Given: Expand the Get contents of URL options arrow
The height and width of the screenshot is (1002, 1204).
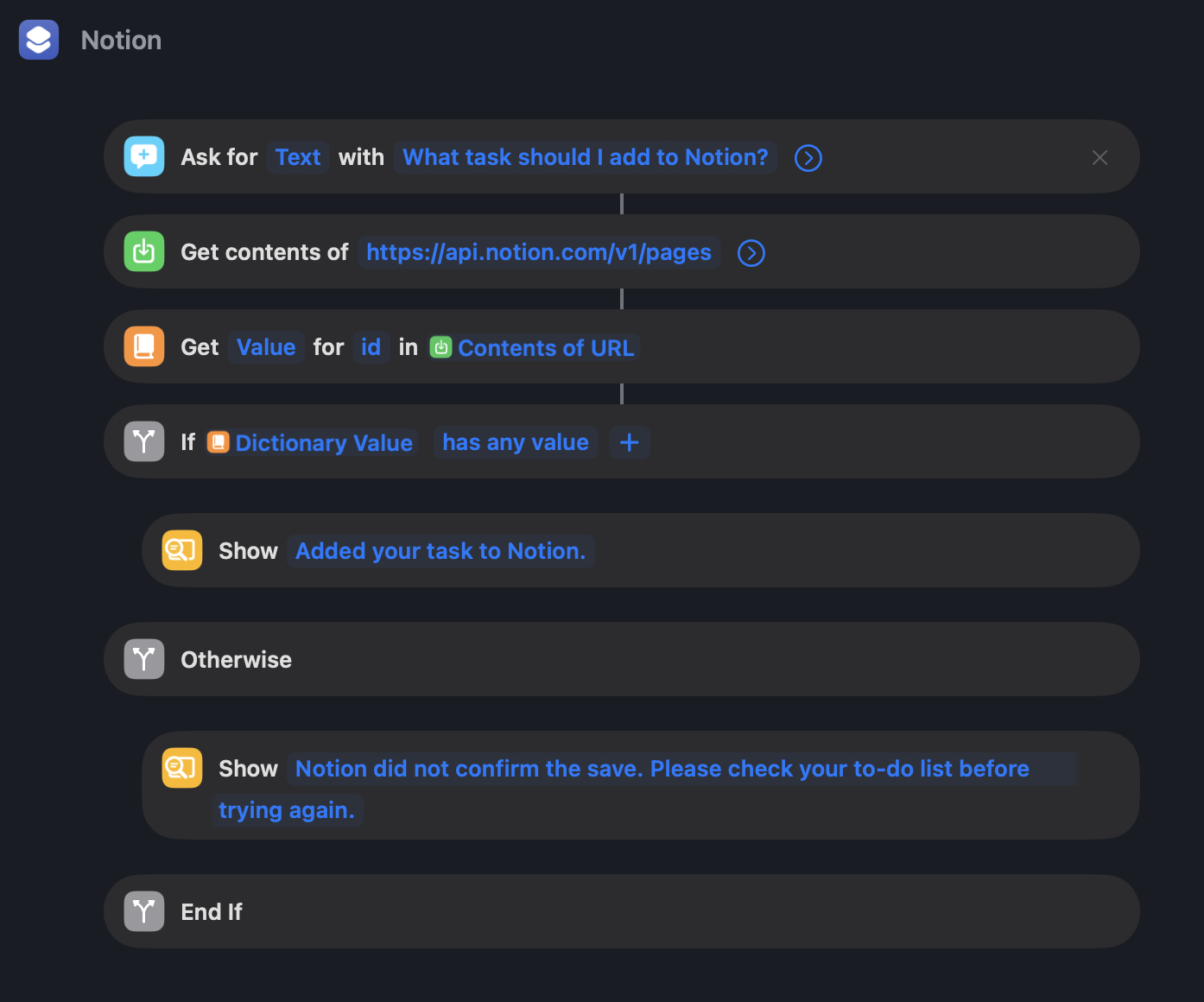Looking at the screenshot, I should [751, 253].
